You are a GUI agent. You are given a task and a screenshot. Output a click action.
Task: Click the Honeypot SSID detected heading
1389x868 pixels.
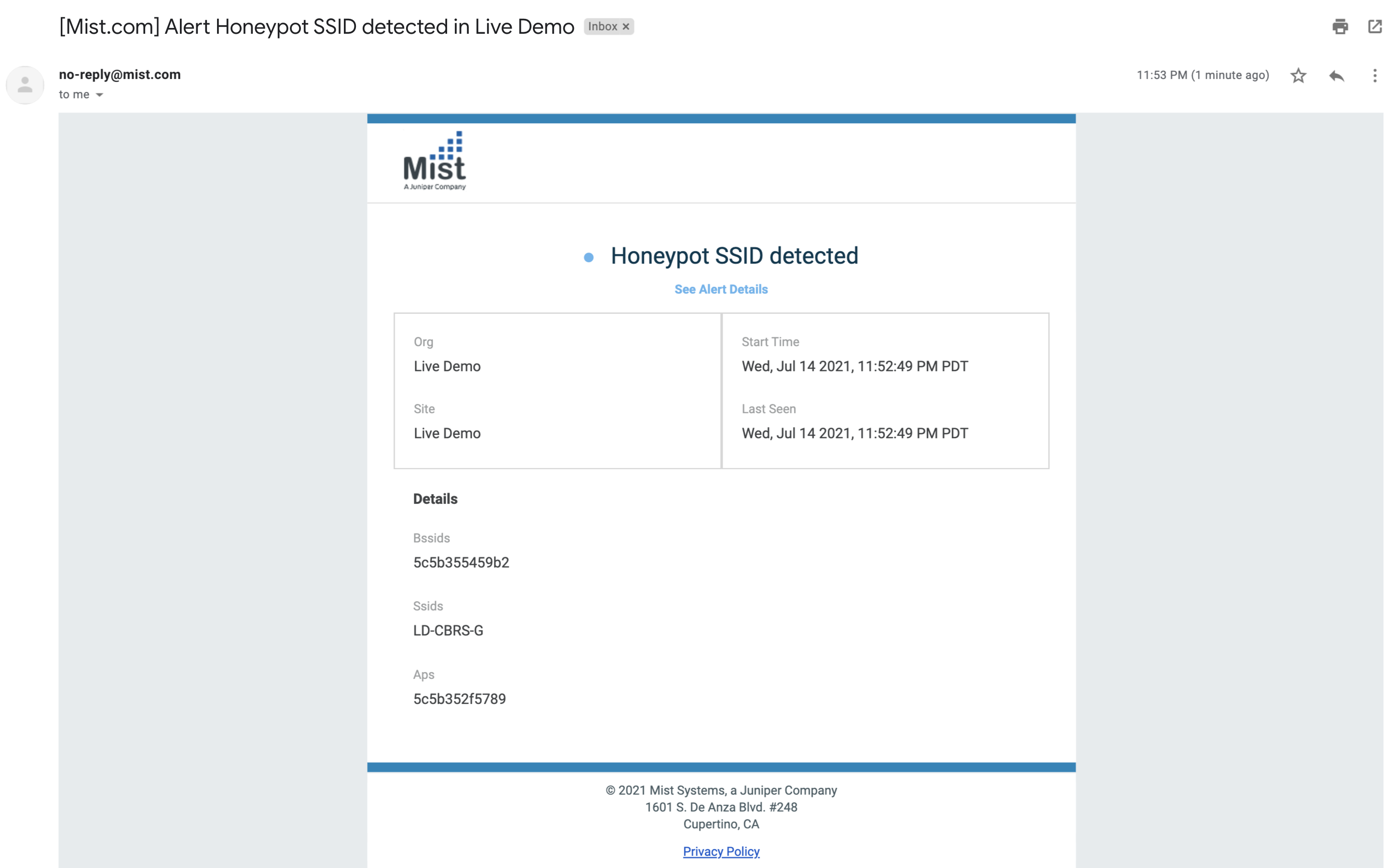tap(734, 256)
